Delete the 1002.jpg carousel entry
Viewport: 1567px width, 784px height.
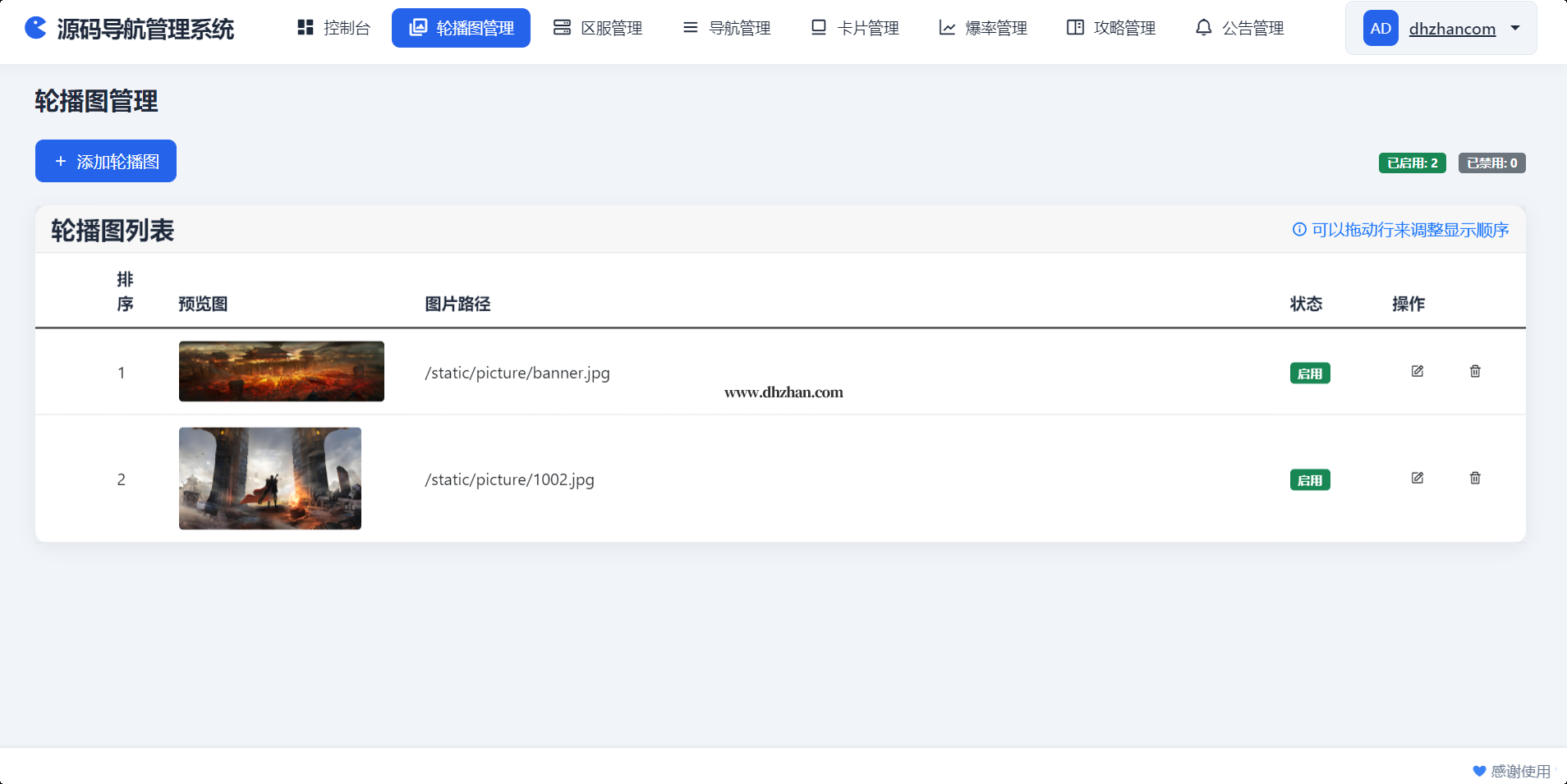1475,479
